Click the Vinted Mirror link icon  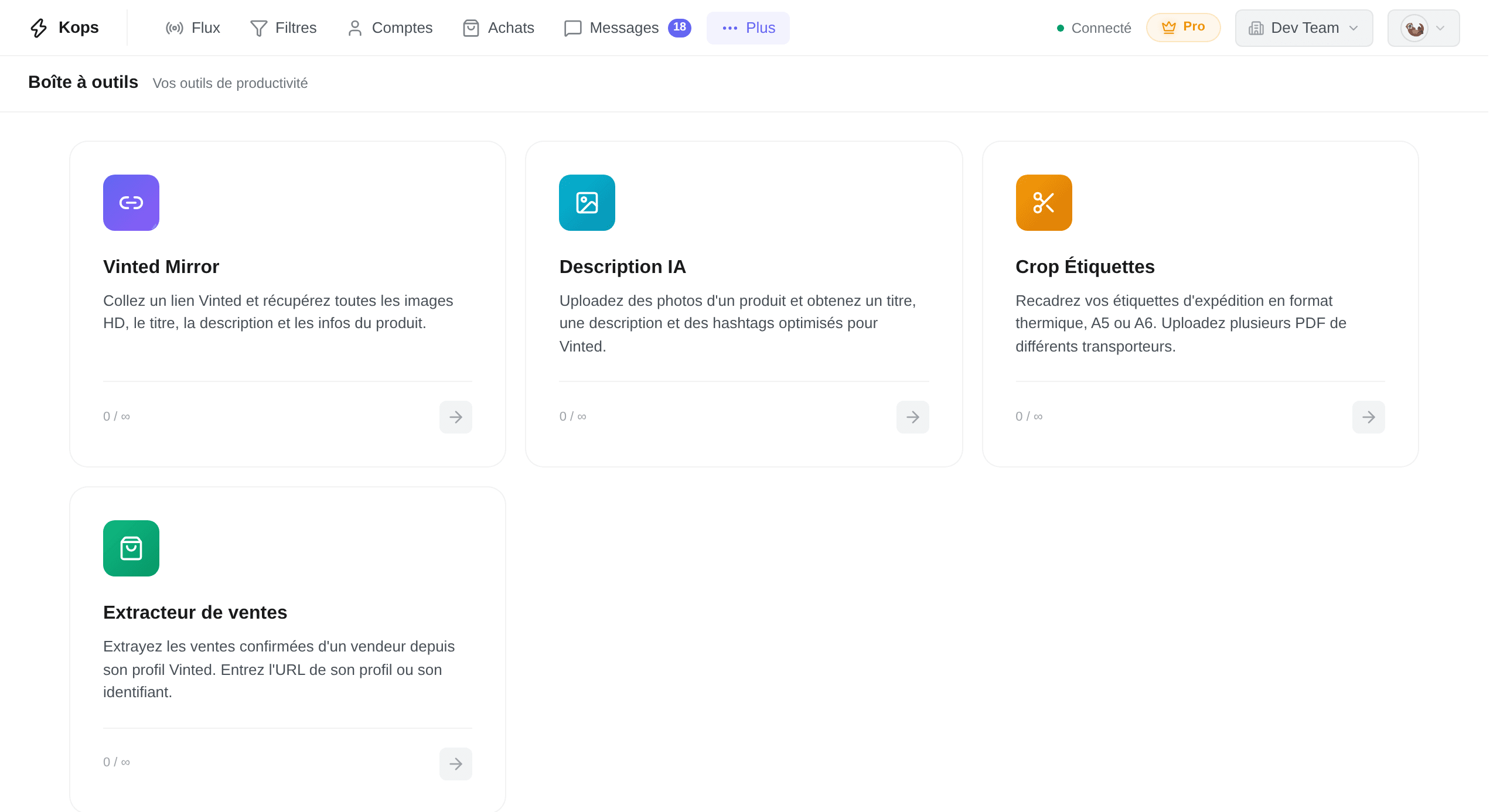pyautogui.click(x=131, y=203)
